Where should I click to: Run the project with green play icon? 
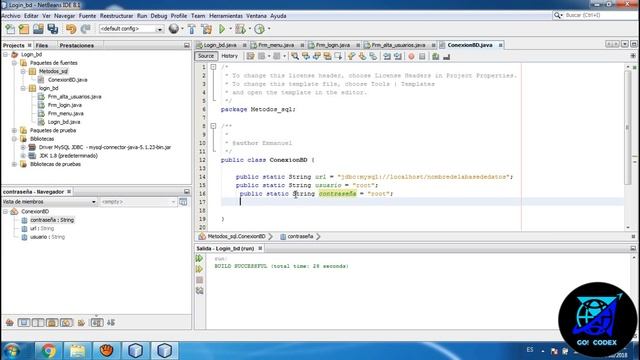tap(222, 29)
